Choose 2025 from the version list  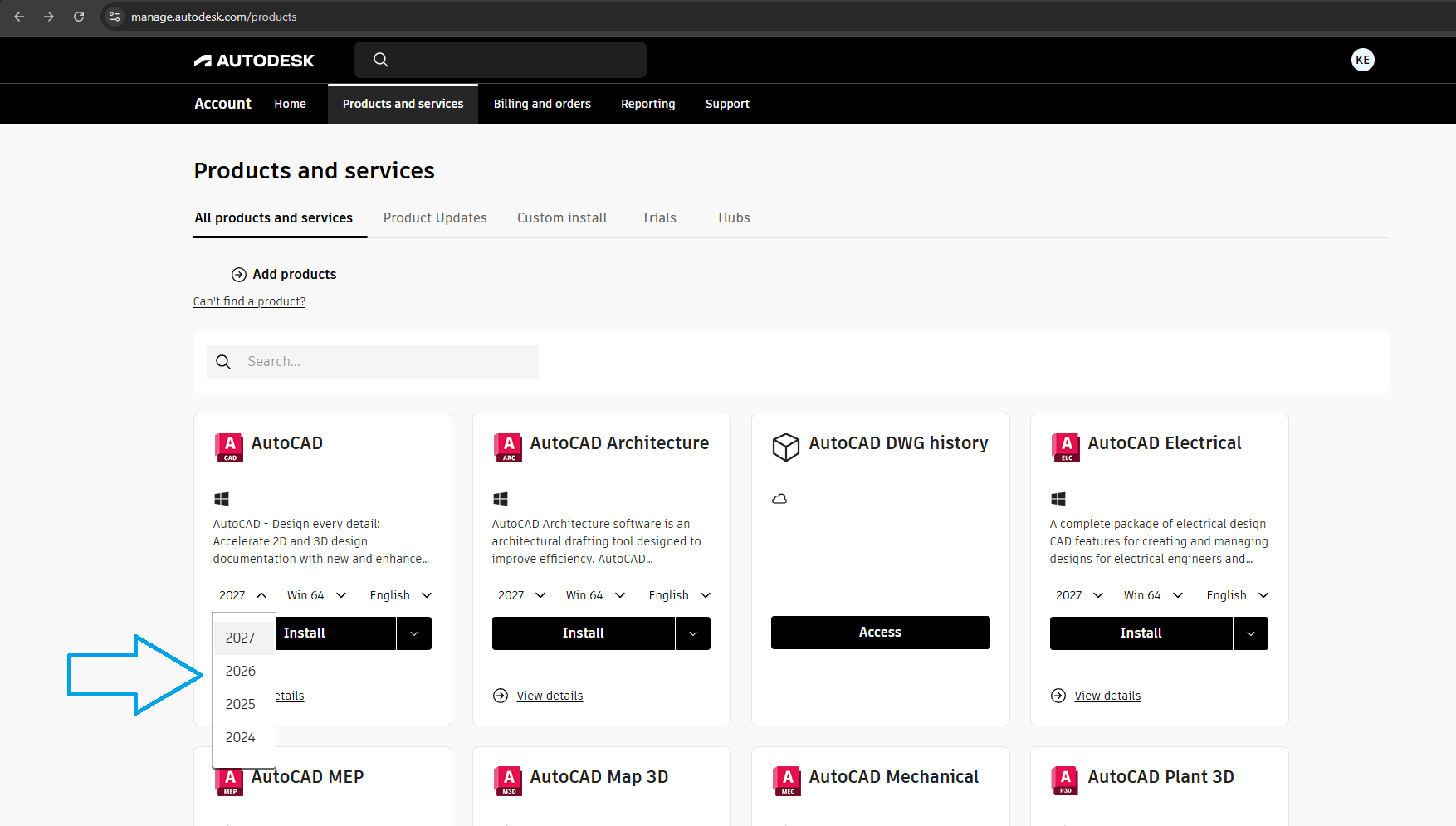pos(244,704)
